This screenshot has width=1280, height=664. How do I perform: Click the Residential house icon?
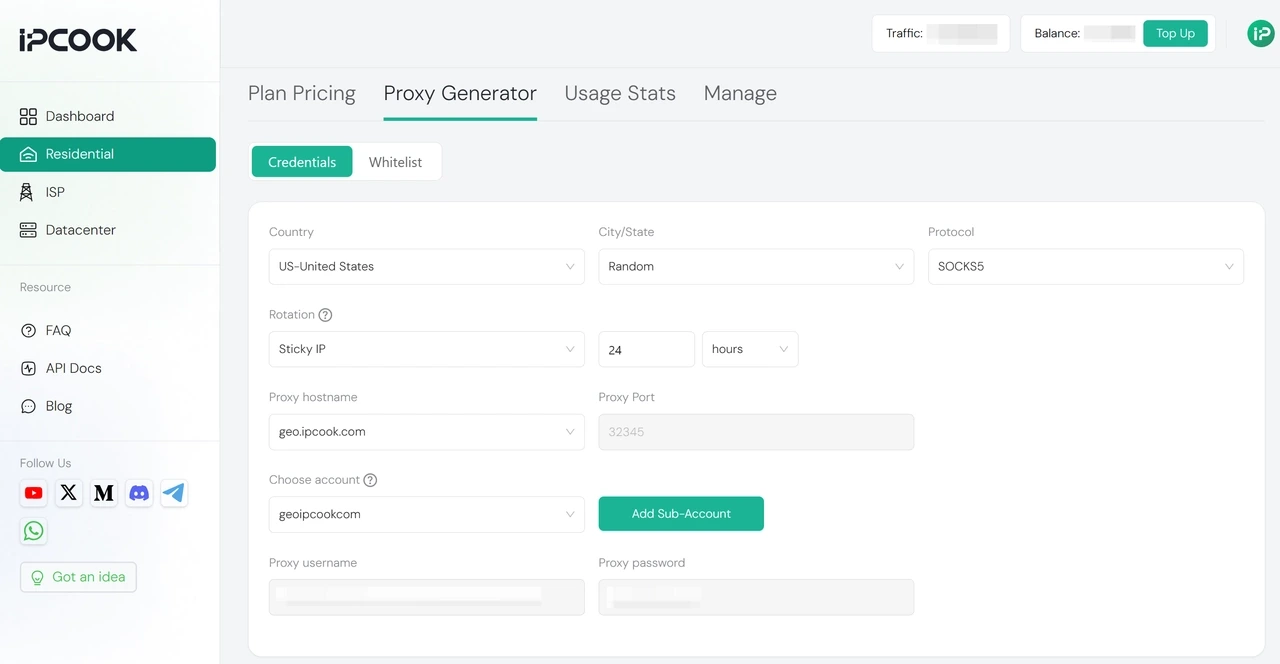pyautogui.click(x=28, y=154)
